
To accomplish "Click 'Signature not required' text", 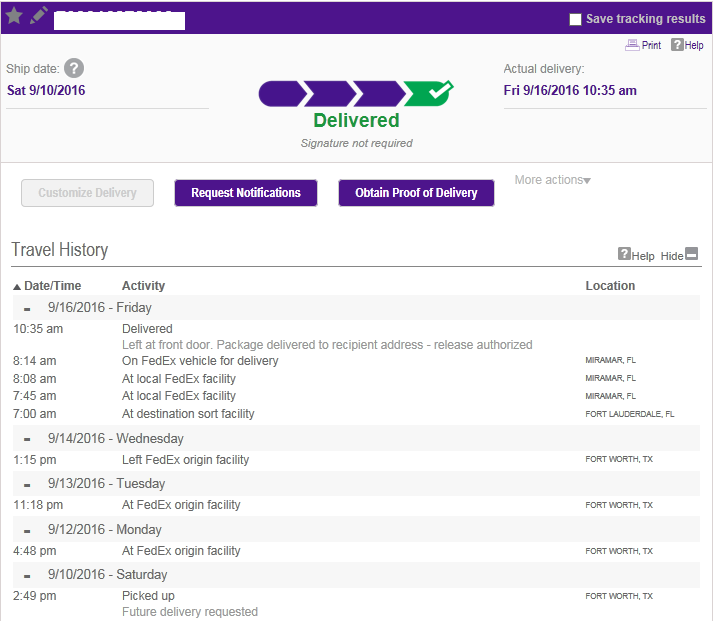I will pos(356,143).
